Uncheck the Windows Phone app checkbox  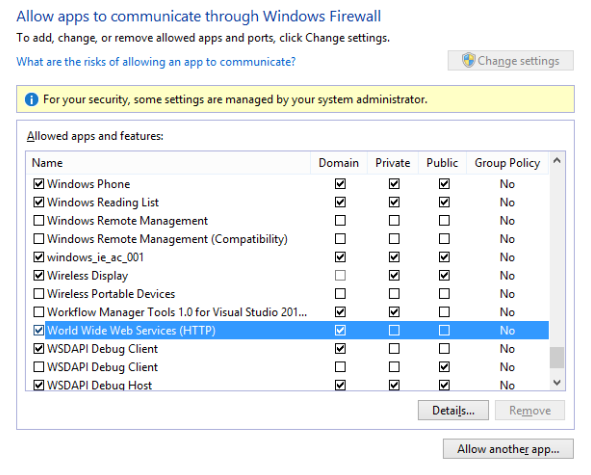(x=38, y=184)
